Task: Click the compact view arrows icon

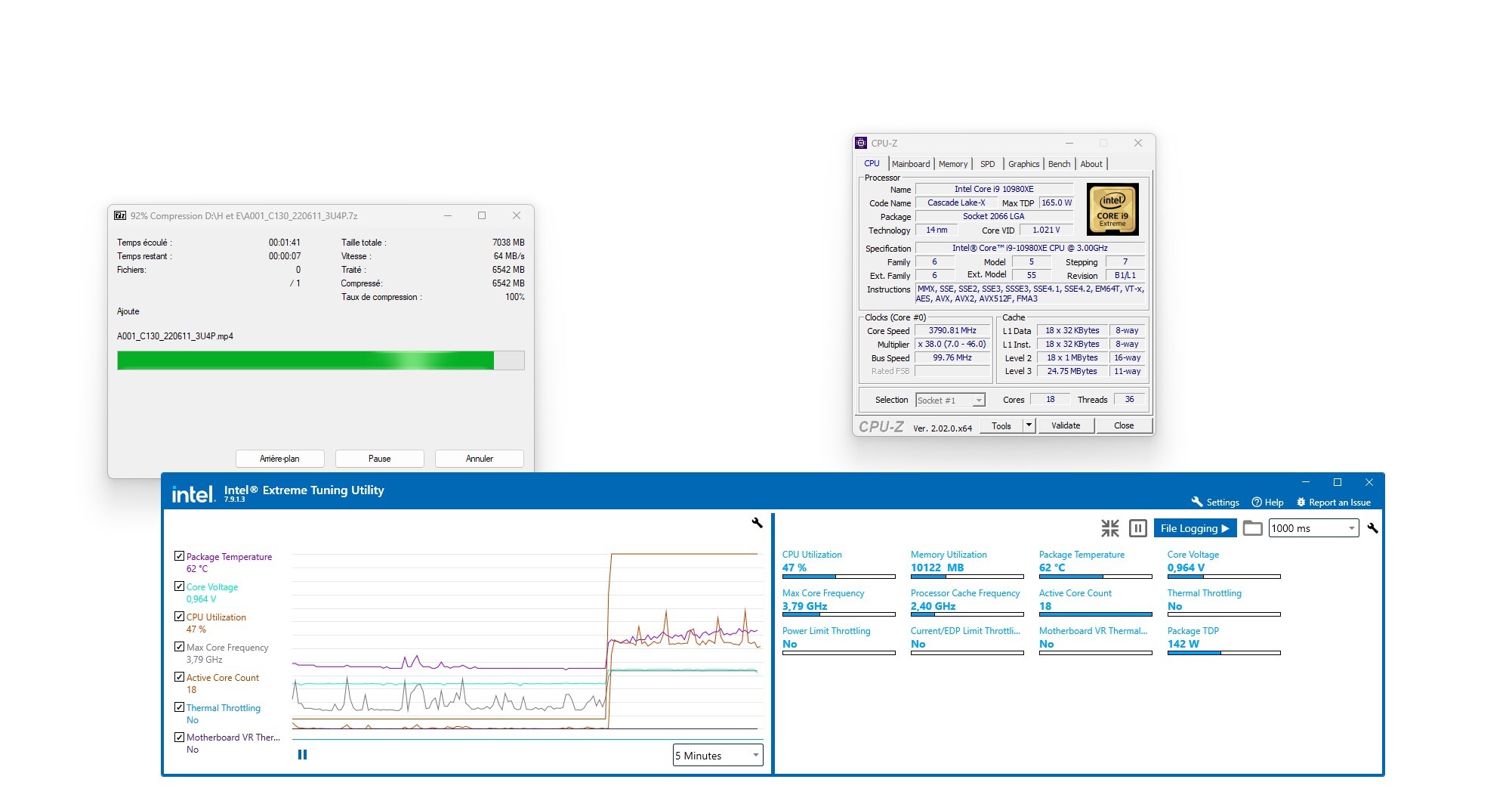Action: tap(1109, 528)
